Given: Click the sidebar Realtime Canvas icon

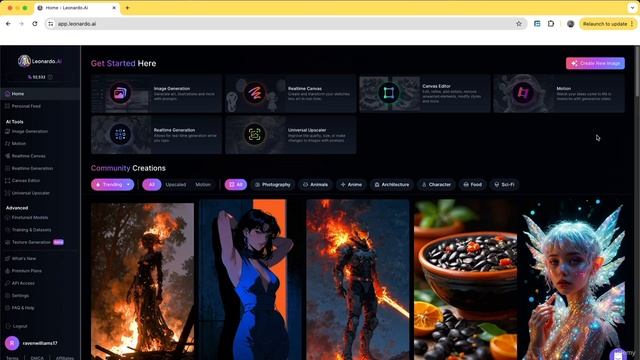Looking at the screenshot, I should (7, 156).
